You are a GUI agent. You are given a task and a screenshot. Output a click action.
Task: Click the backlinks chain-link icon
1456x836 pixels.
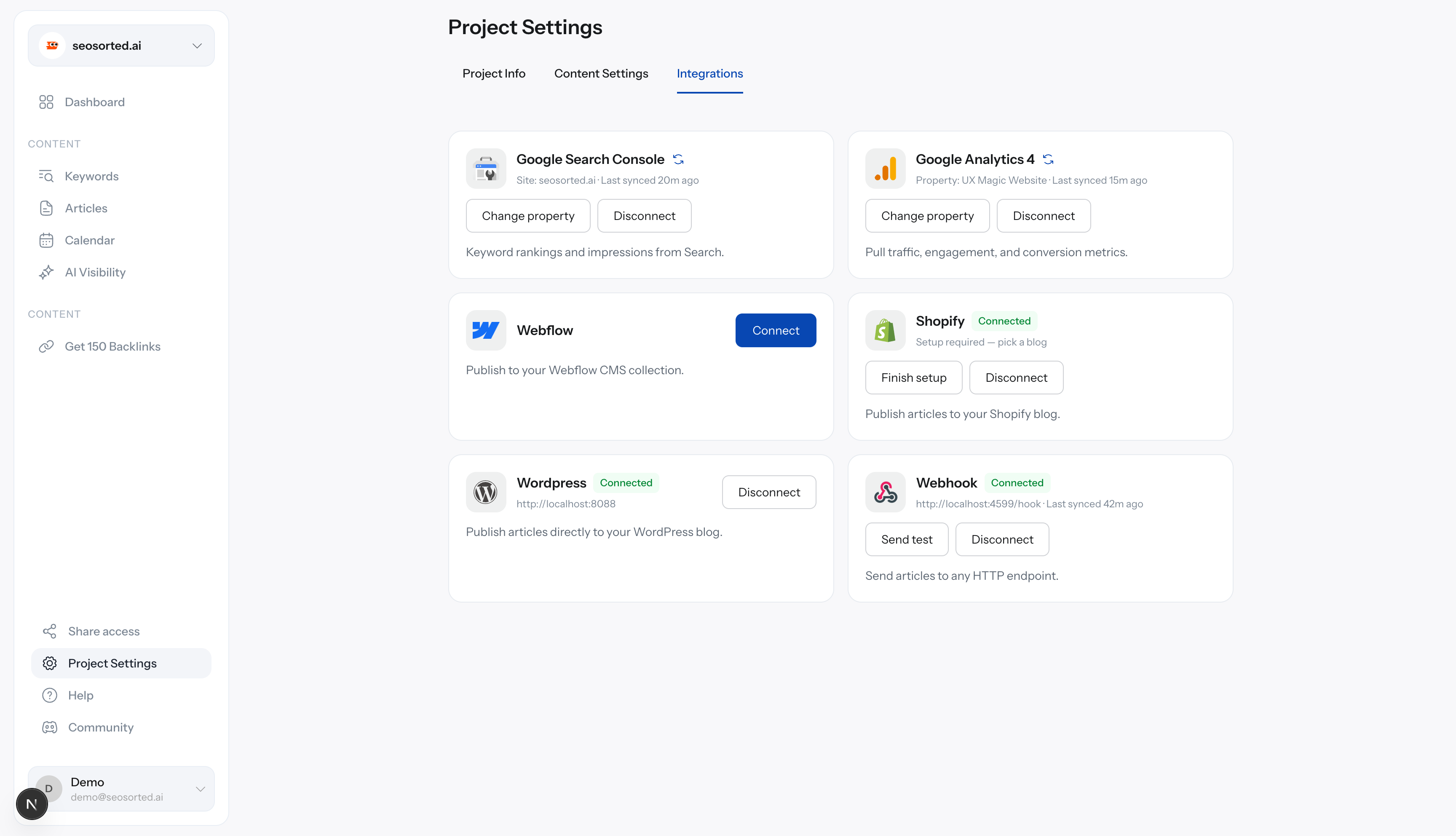pos(46,346)
